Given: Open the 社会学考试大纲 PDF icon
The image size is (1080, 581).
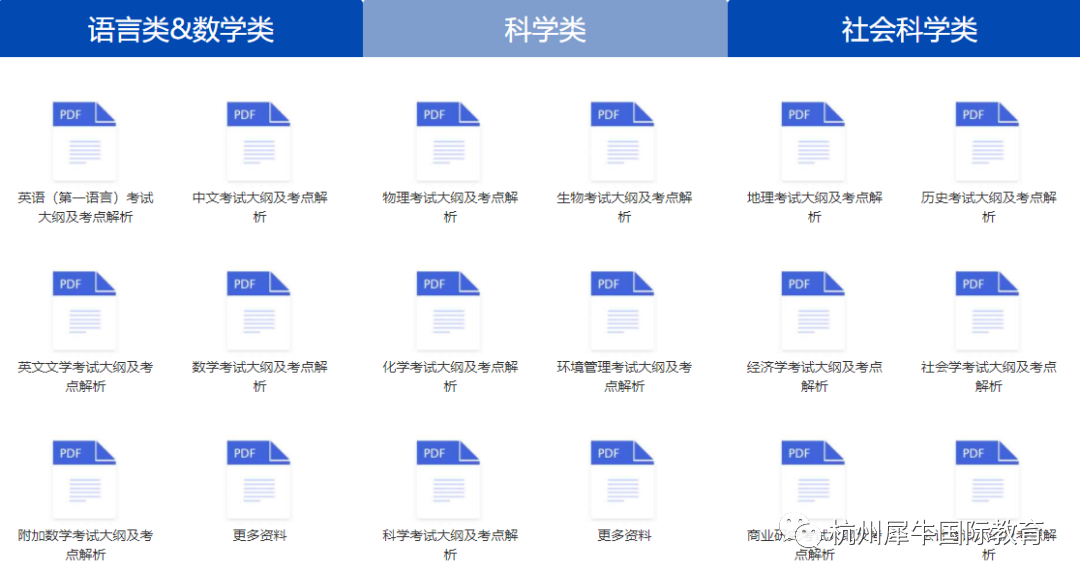Looking at the screenshot, I should pyautogui.click(x=988, y=310).
